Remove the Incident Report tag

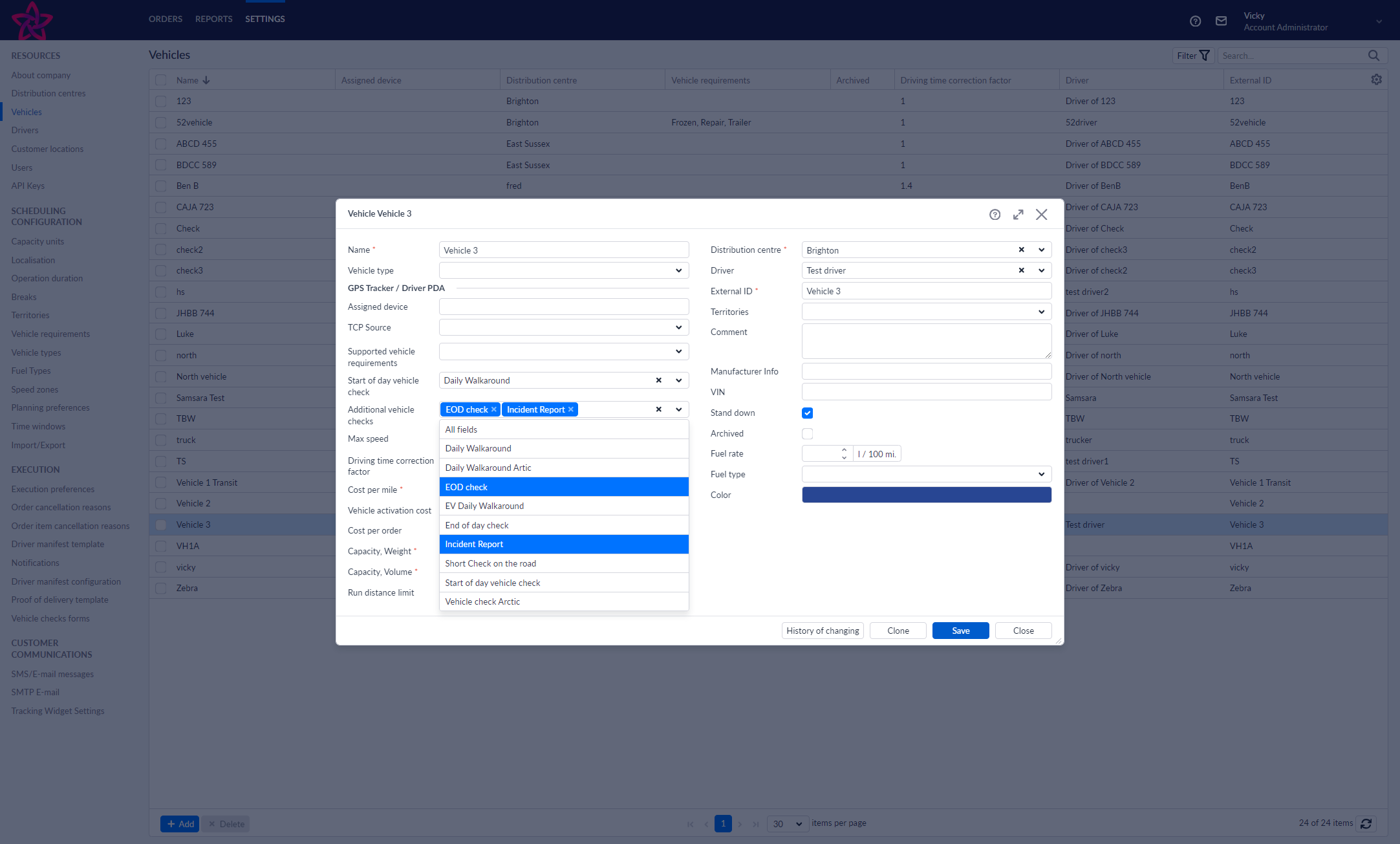570,409
